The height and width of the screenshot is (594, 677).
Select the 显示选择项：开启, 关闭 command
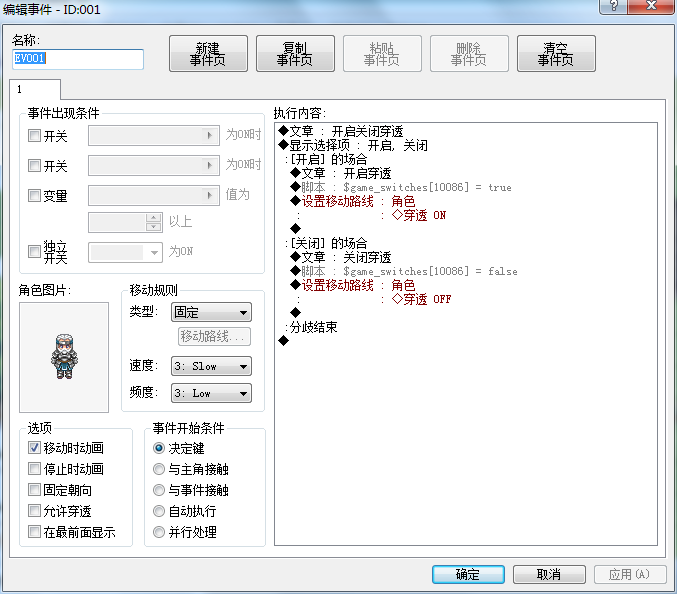[x=353, y=145]
